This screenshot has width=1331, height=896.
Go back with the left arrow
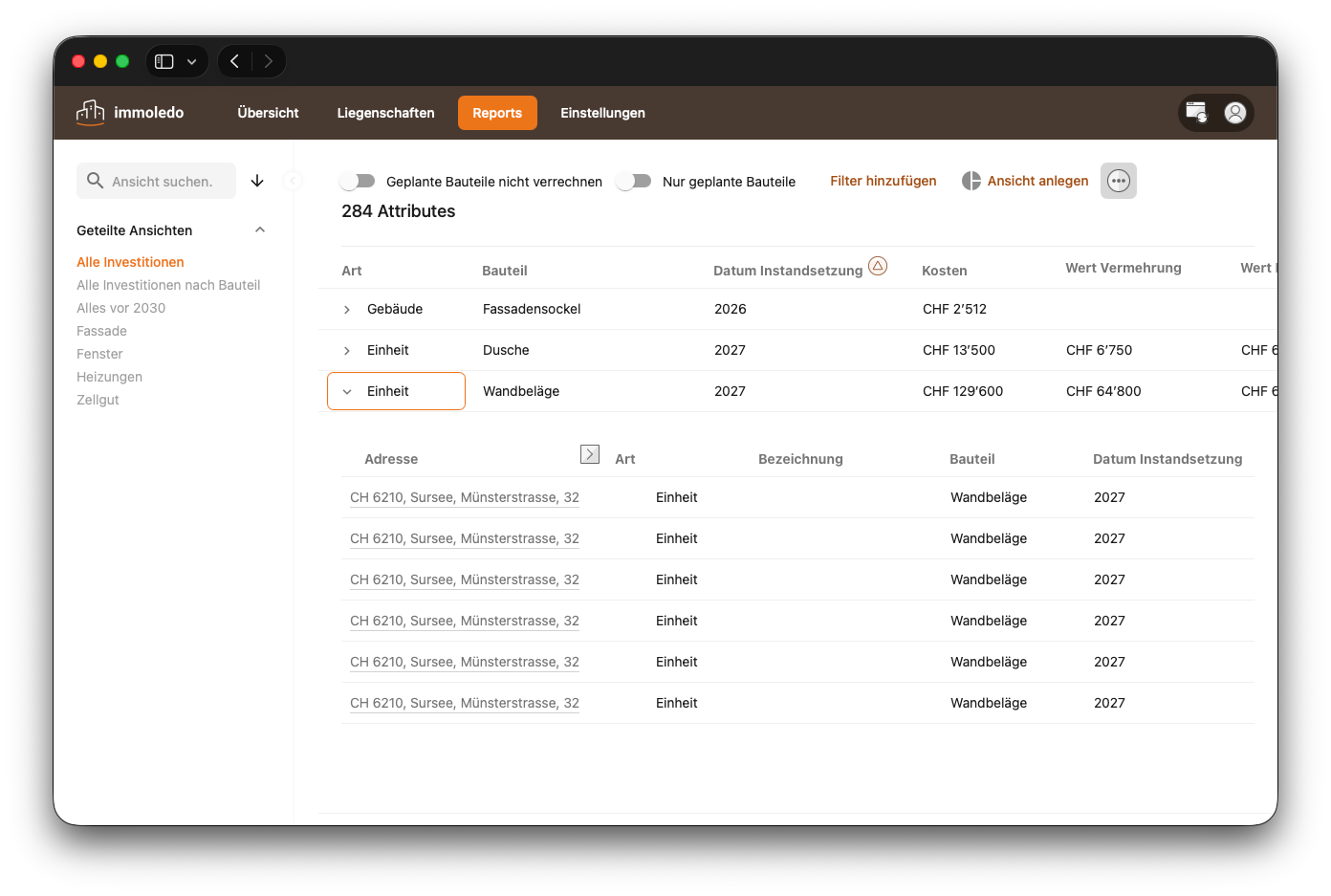pos(234,61)
